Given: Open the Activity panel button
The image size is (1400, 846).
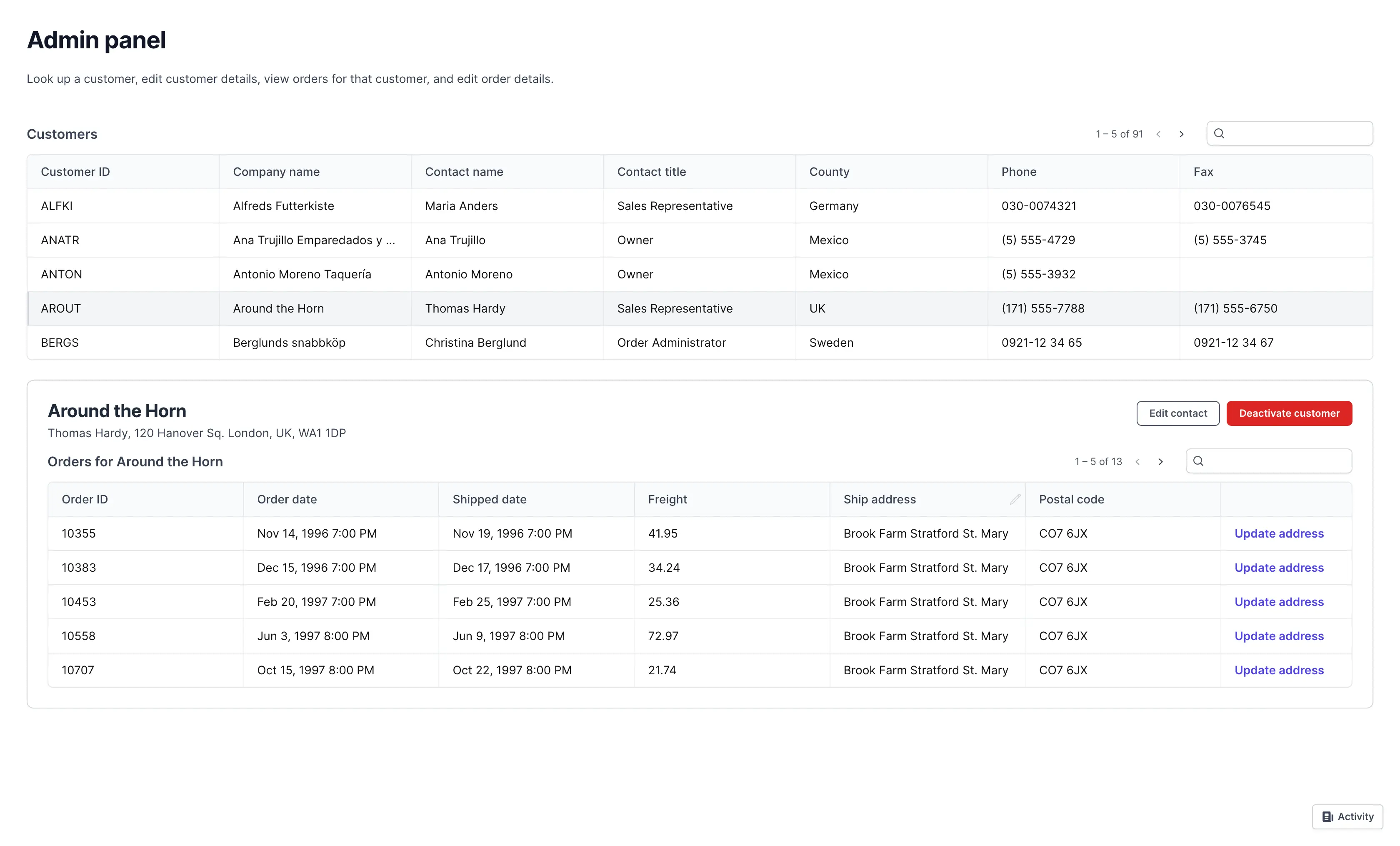Looking at the screenshot, I should pos(1347,816).
